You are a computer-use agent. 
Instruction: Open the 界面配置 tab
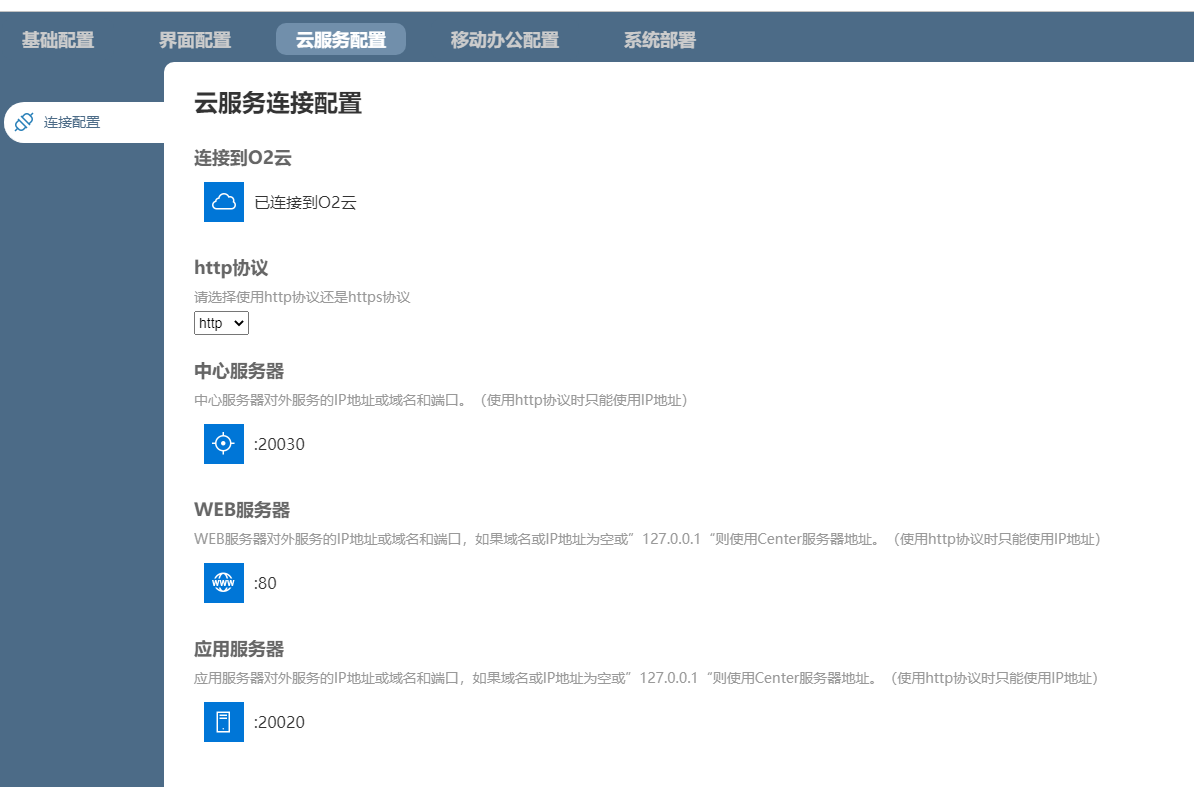tap(195, 40)
